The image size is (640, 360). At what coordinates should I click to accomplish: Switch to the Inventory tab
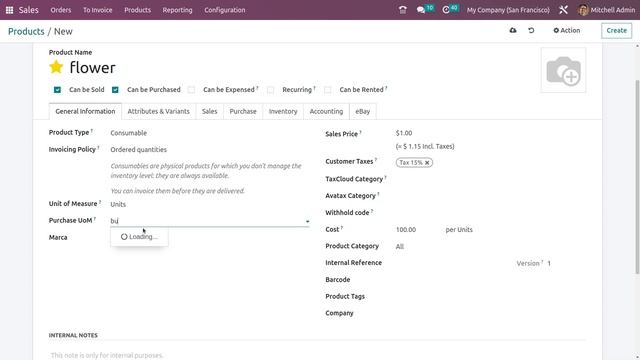[x=283, y=111]
